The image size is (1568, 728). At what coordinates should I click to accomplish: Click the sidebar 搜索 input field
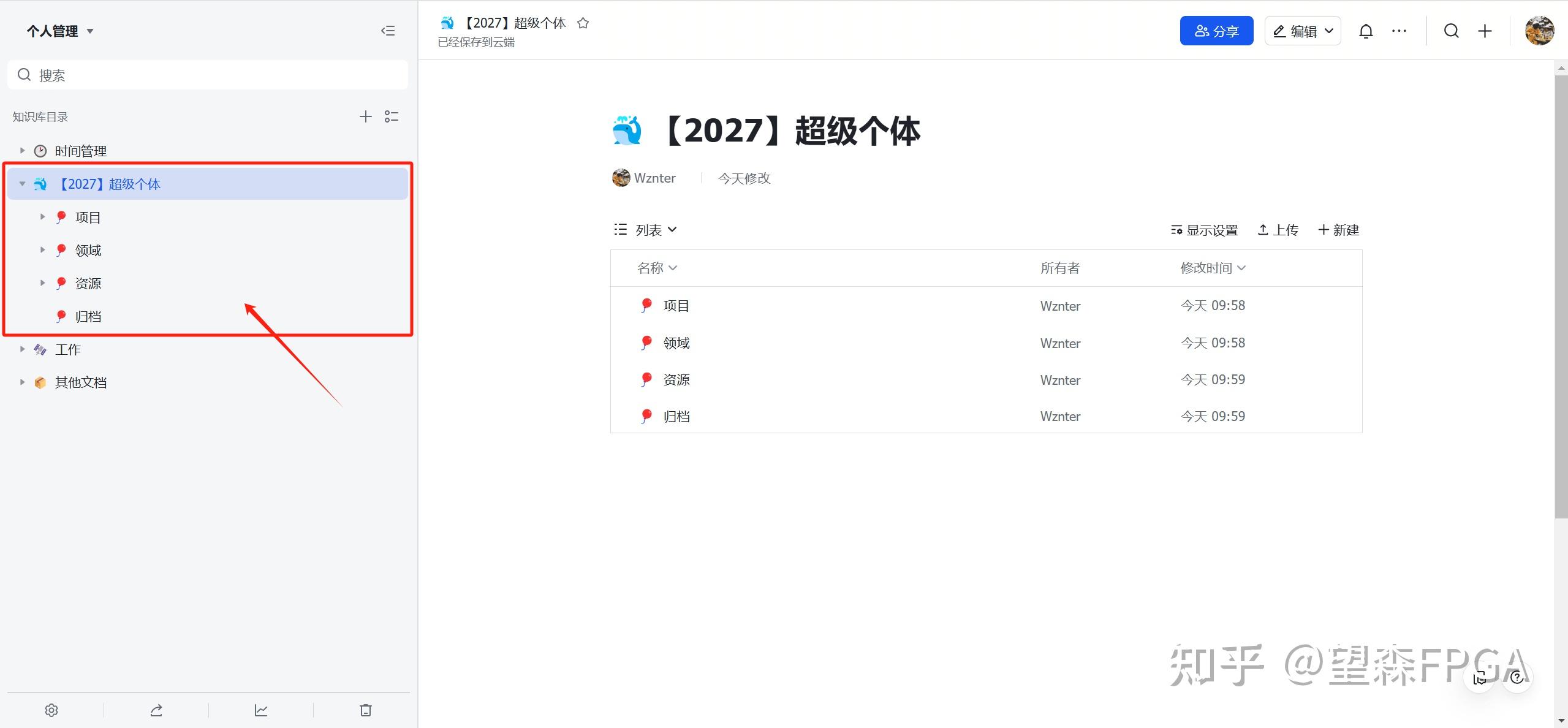tap(208, 75)
